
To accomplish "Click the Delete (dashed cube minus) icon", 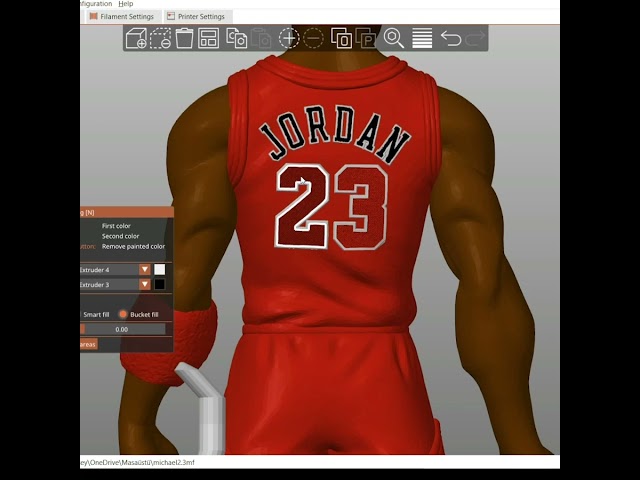I will (x=160, y=38).
